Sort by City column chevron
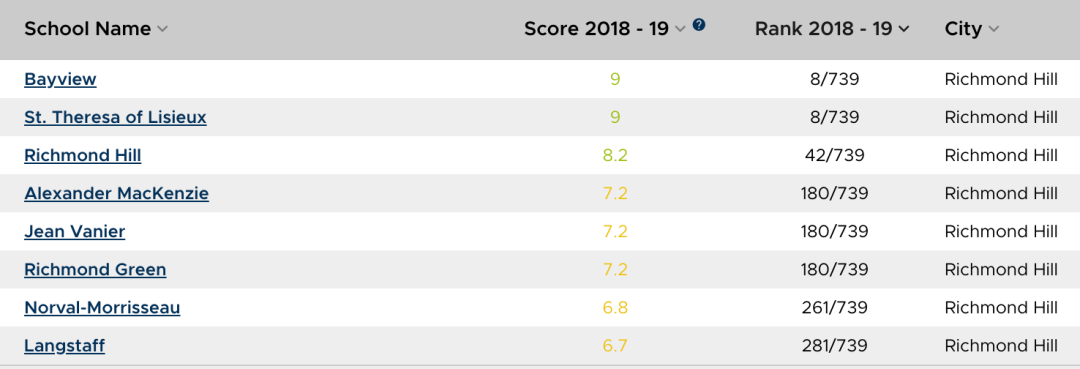The height and width of the screenshot is (369, 1080). [993, 29]
